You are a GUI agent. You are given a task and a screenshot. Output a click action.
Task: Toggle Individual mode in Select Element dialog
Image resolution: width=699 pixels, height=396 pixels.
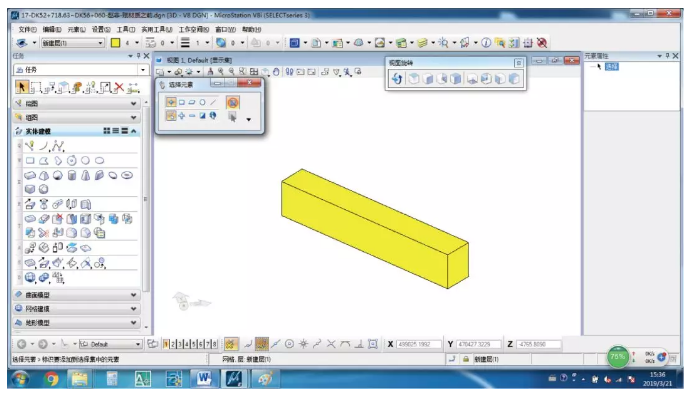171,103
